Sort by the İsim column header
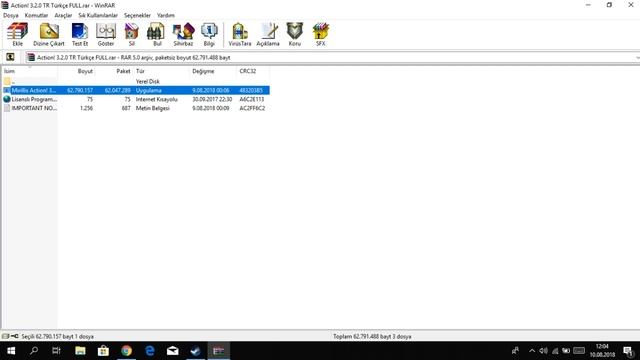The height and width of the screenshot is (360, 640). (x=29, y=71)
